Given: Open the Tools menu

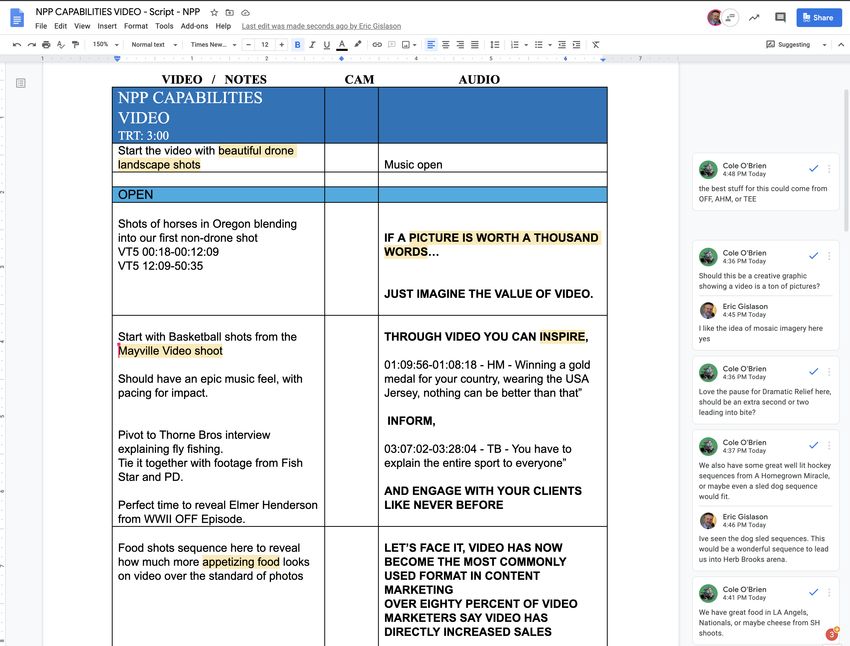Looking at the screenshot, I should coord(164,26).
